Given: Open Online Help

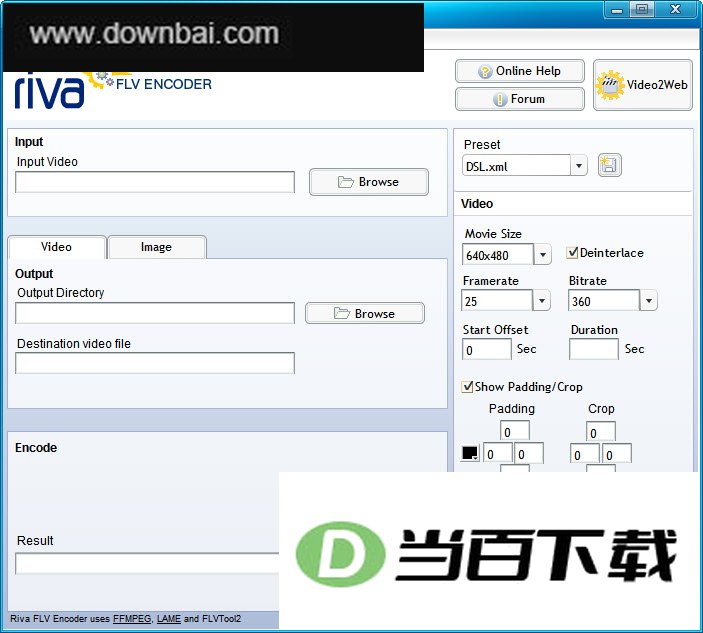Looking at the screenshot, I should coord(520,71).
